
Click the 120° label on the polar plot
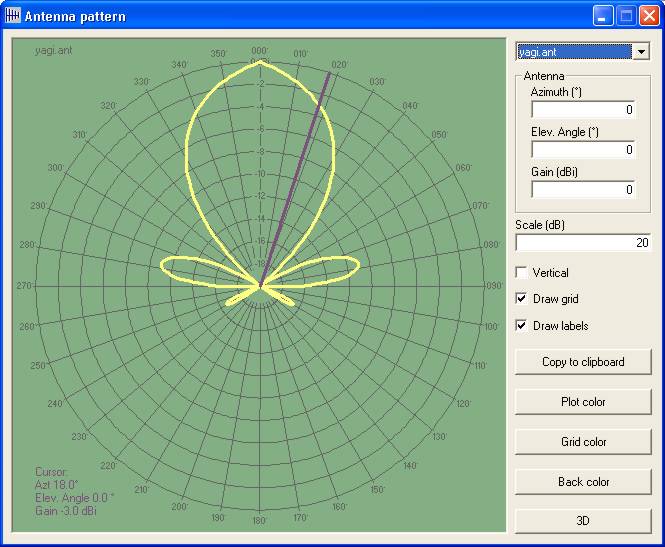click(x=464, y=403)
